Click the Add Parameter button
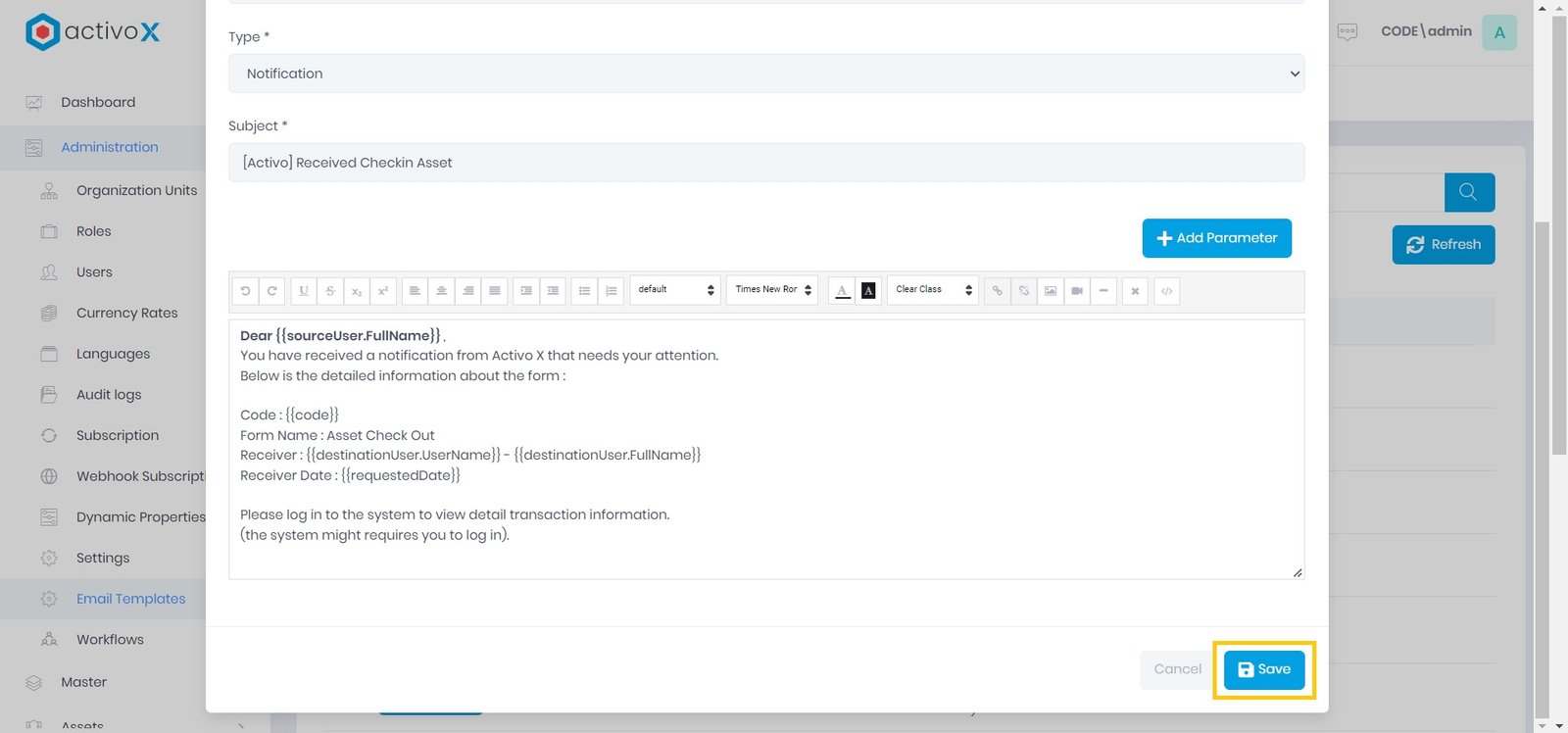 point(1216,238)
